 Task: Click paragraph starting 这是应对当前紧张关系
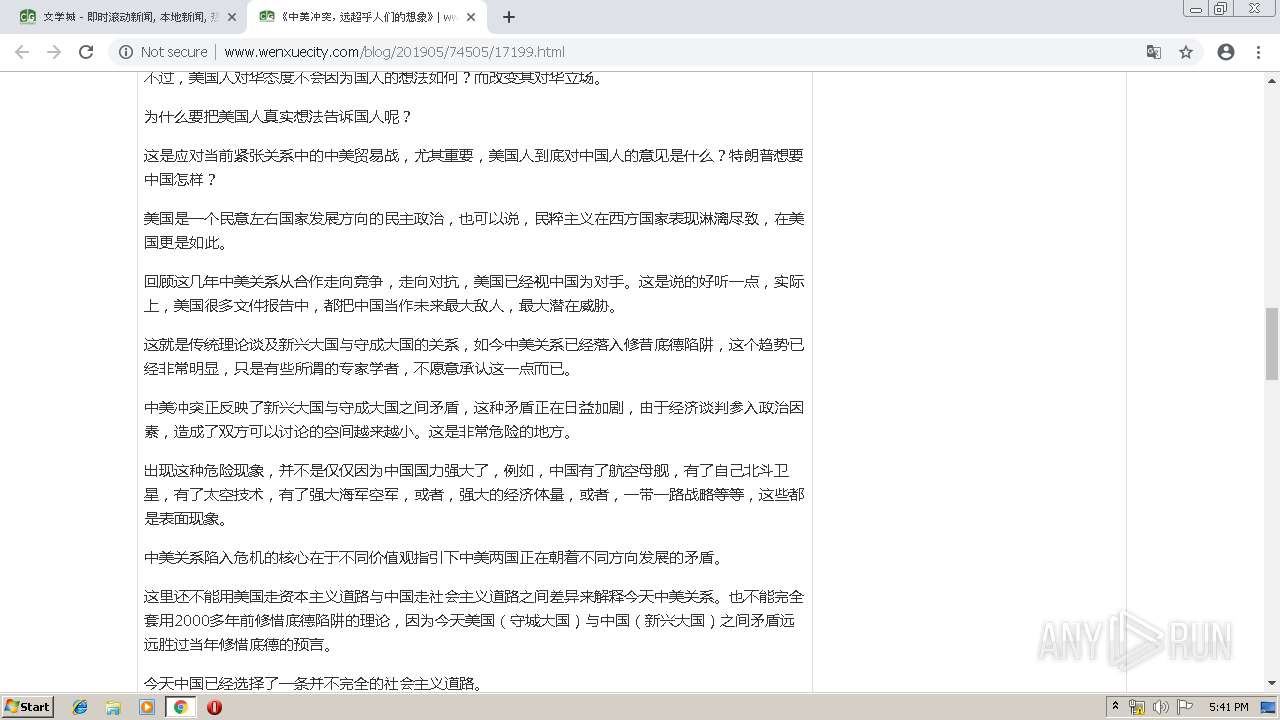[x=473, y=168]
